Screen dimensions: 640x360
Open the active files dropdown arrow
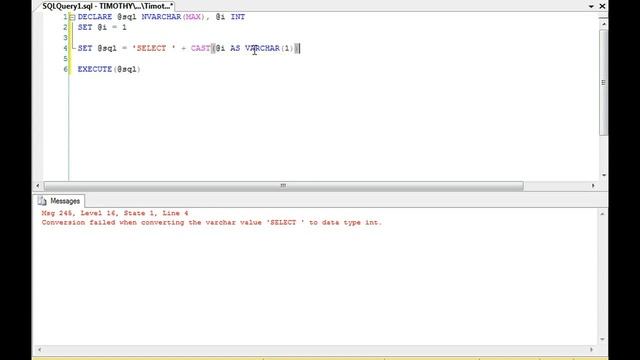[591, 6]
